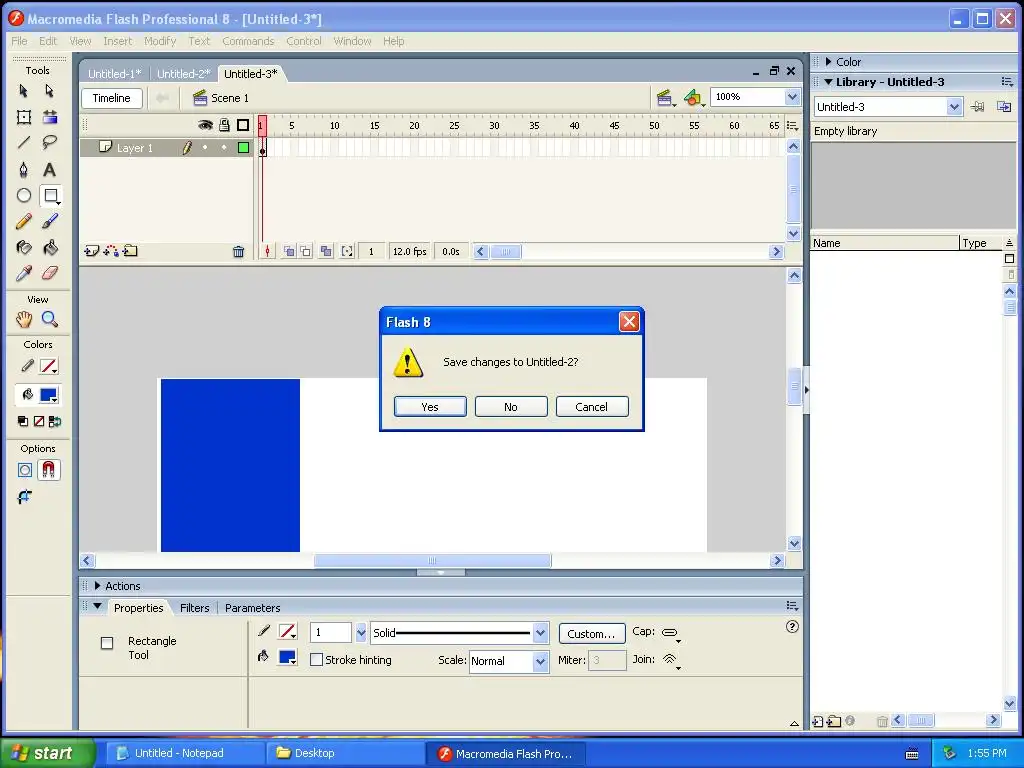Image resolution: width=1024 pixels, height=768 pixels.
Task: Click the Insert Layer icon
Action: (91, 251)
